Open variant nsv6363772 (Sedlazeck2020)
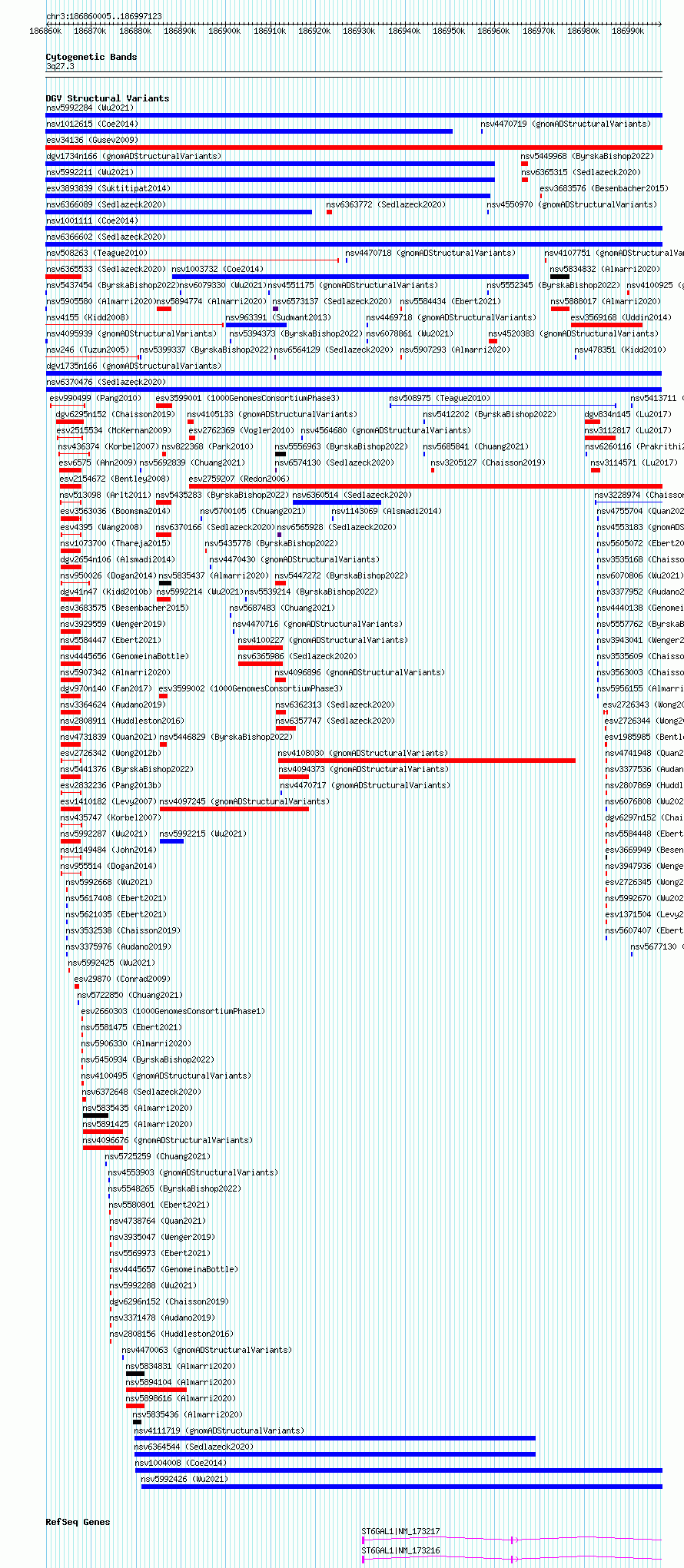 click(x=385, y=204)
